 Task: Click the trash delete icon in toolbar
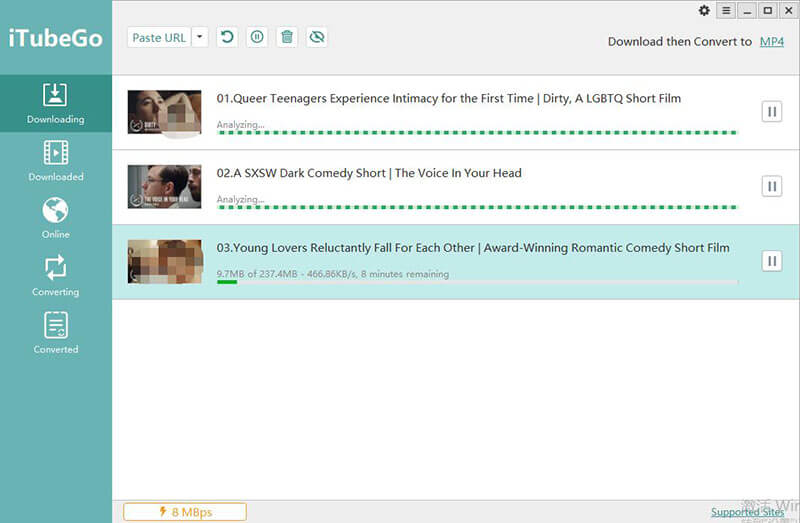[x=287, y=37]
